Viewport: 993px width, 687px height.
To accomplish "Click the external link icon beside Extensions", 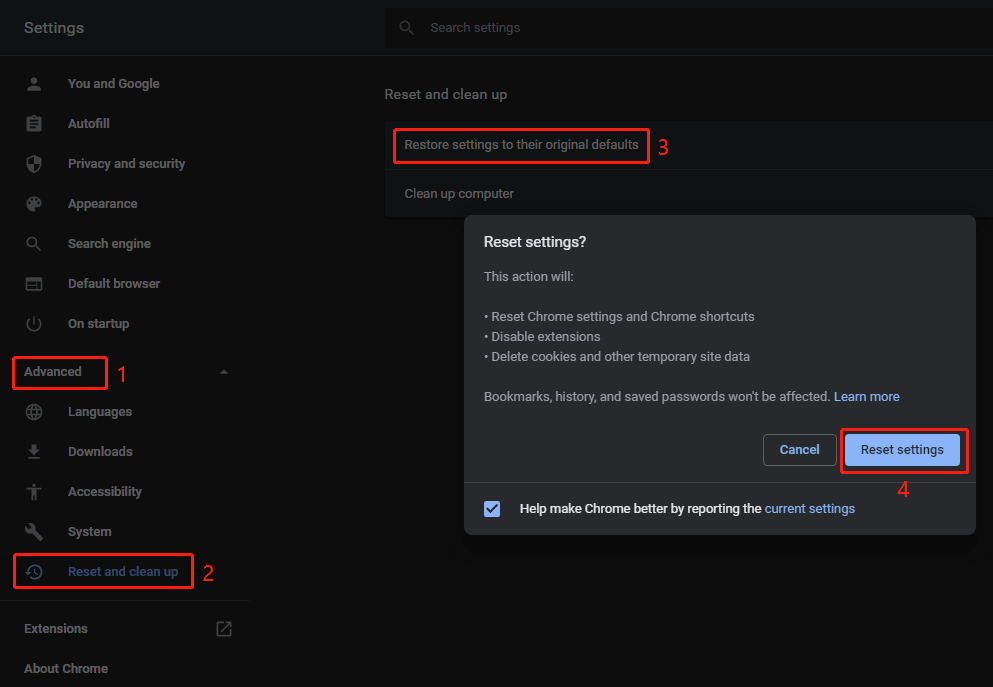I will pyautogui.click(x=224, y=629).
